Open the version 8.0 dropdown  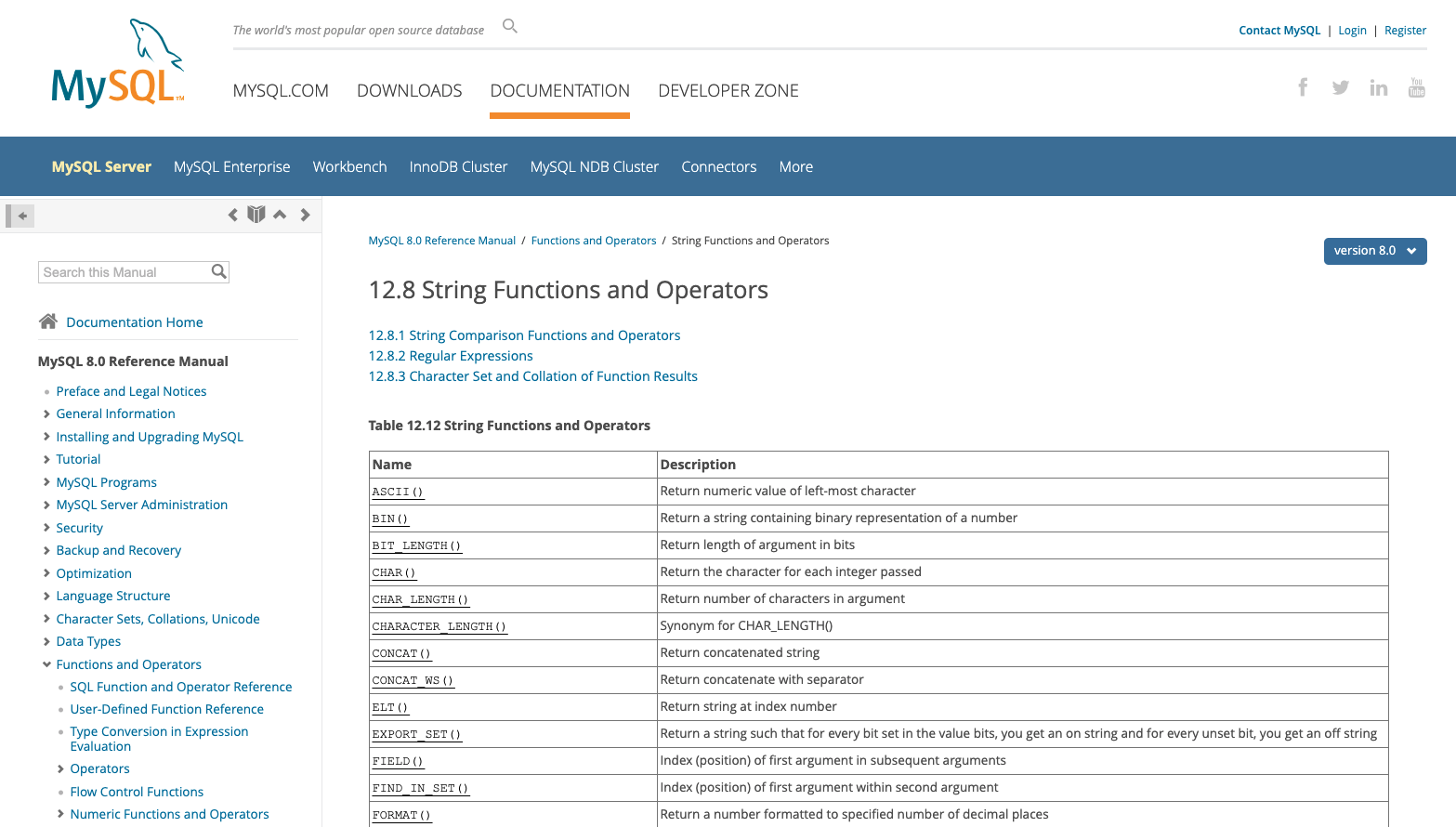(x=1375, y=251)
